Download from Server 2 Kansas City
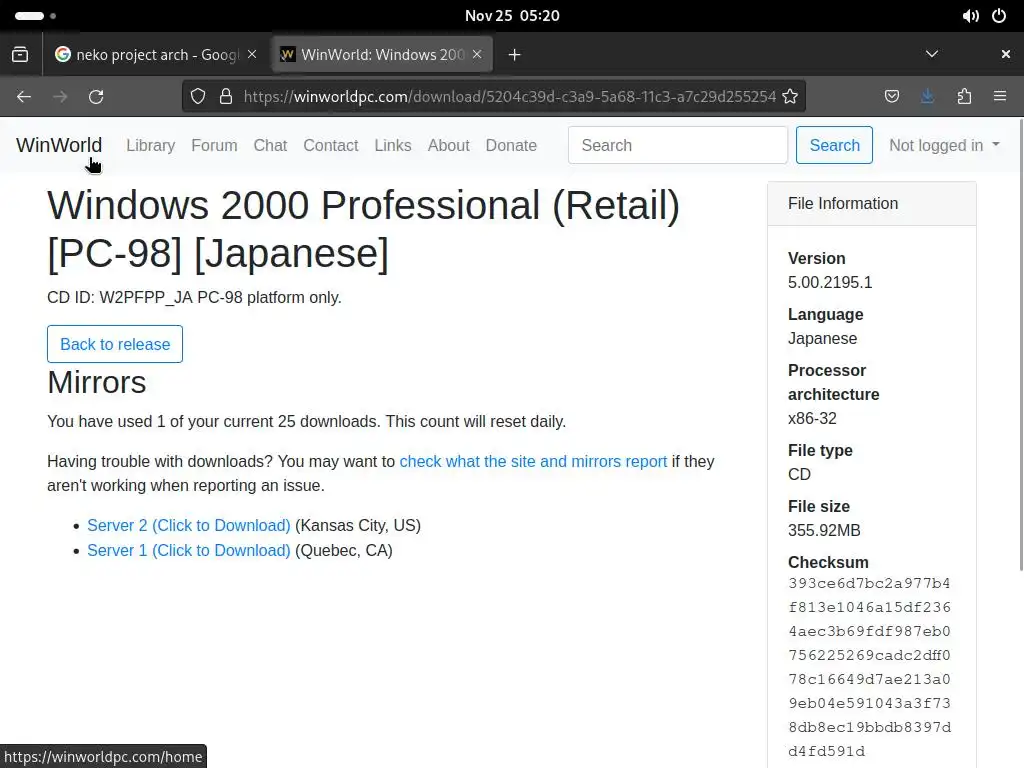Viewport: 1024px width, 768px height. tap(189, 526)
